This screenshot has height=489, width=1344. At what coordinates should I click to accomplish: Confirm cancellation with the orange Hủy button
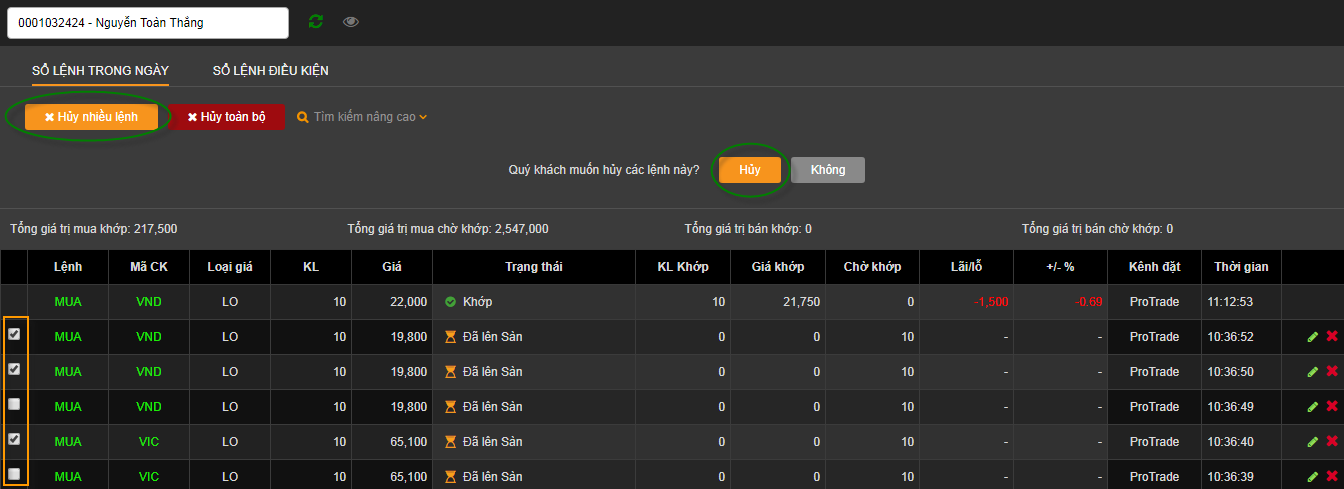pos(750,170)
